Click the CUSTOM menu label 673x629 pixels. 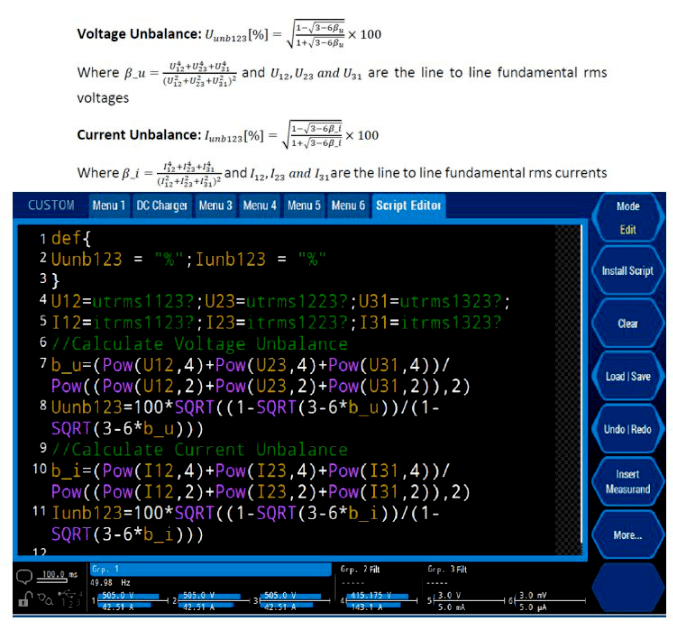click(x=50, y=205)
